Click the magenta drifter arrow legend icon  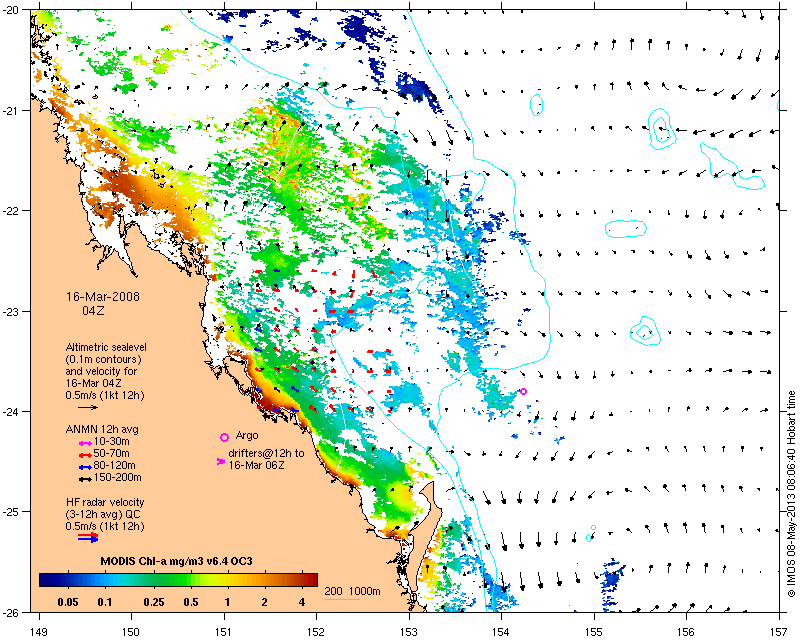(221, 461)
